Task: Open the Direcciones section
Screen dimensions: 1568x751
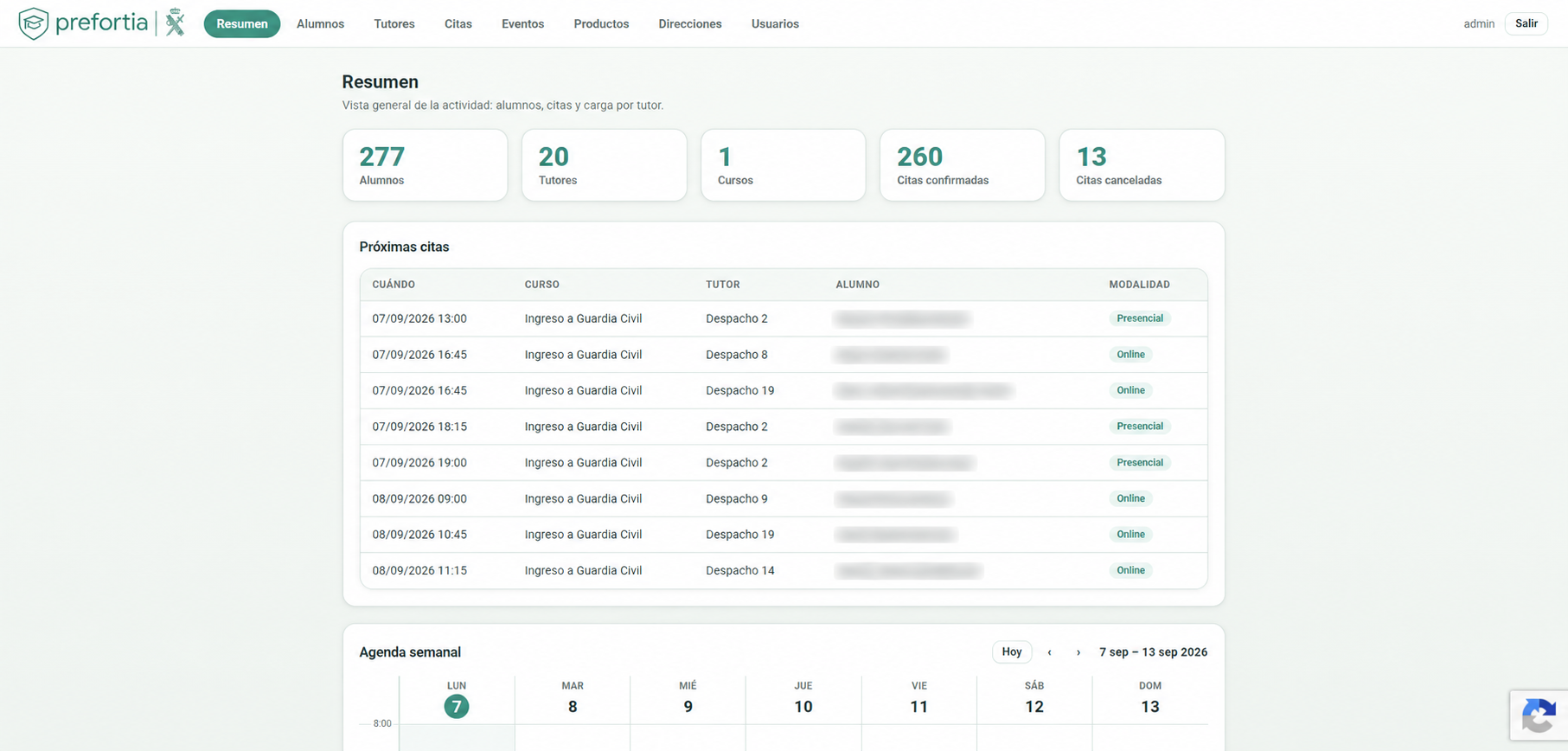Action: (x=690, y=24)
